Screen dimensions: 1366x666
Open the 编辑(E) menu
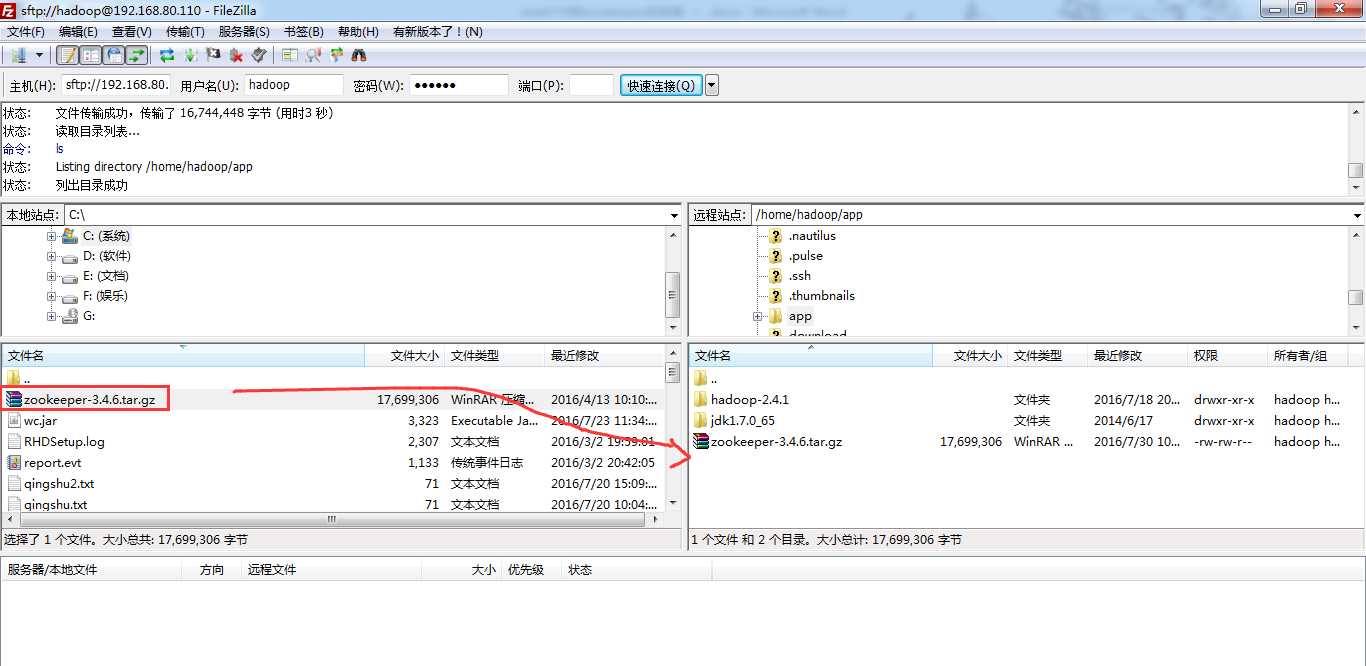pyautogui.click(x=78, y=32)
